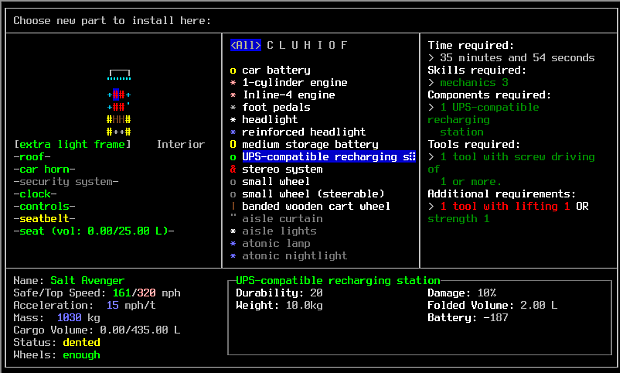The height and width of the screenshot is (373, 620).
Task: Switch to the U category tab
Action: tap(295, 45)
